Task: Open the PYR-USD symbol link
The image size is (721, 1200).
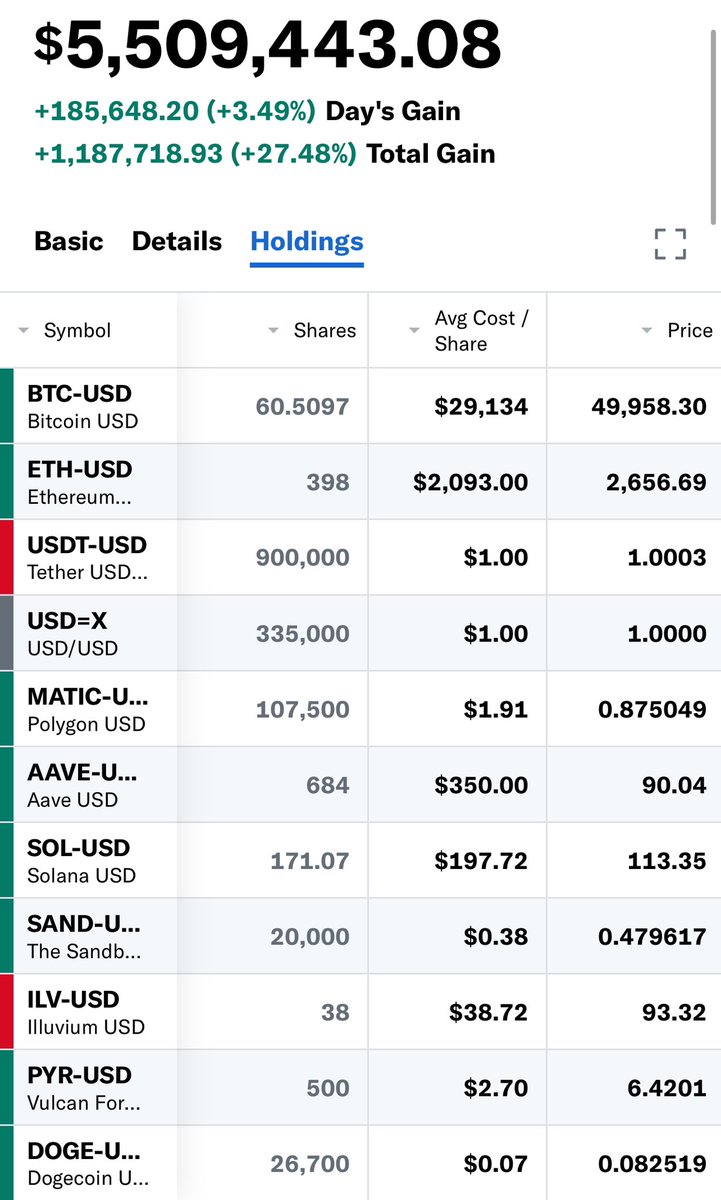Action: point(79,1075)
